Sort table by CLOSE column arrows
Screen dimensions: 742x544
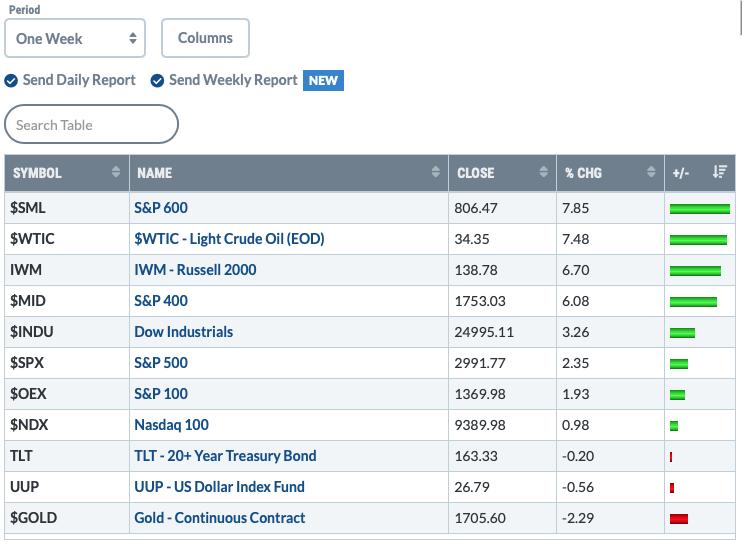coord(544,172)
